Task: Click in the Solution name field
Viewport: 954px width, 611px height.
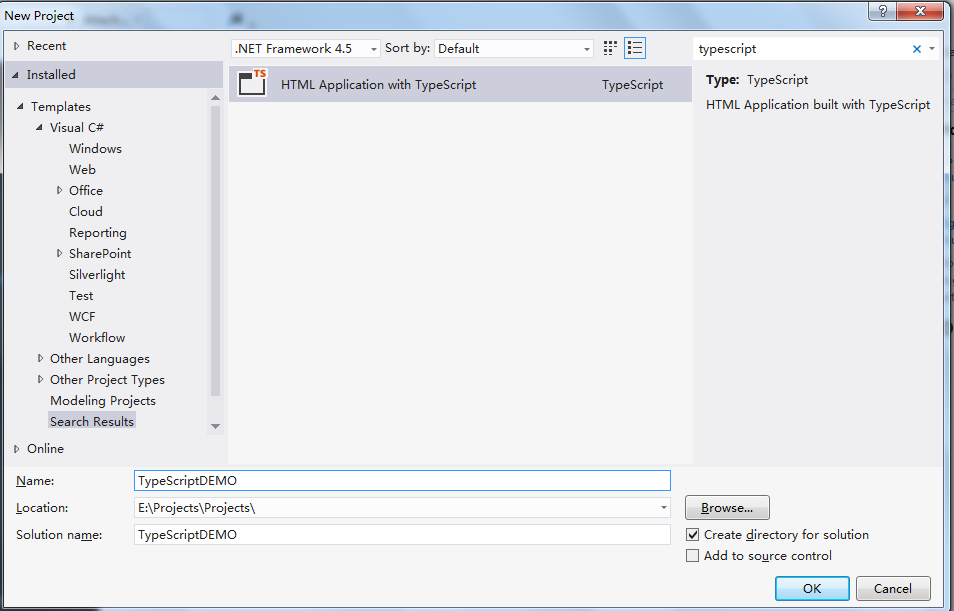Action: 402,534
